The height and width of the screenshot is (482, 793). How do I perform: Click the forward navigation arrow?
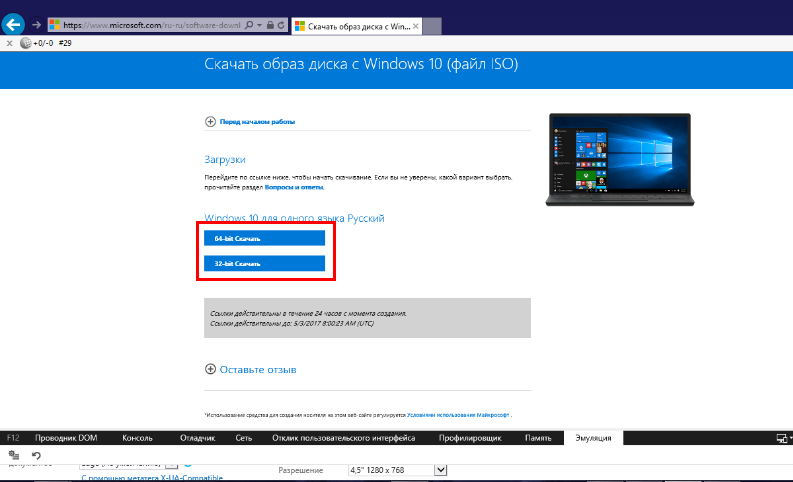point(36,25)
